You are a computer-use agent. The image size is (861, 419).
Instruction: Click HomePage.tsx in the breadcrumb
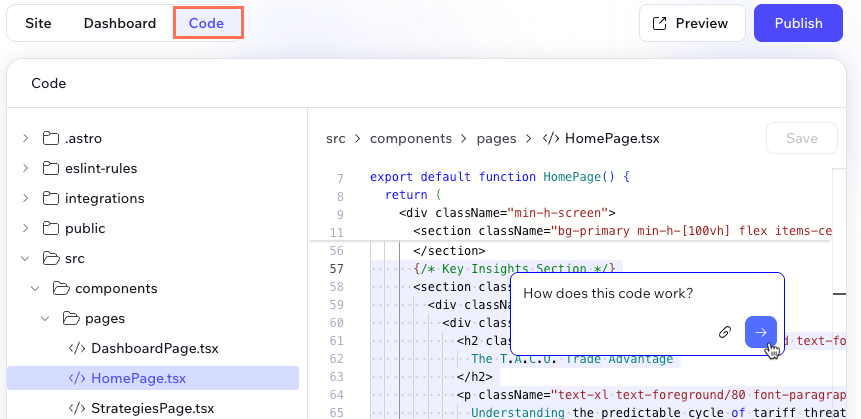pyautogui.click(x=612, y=138)
